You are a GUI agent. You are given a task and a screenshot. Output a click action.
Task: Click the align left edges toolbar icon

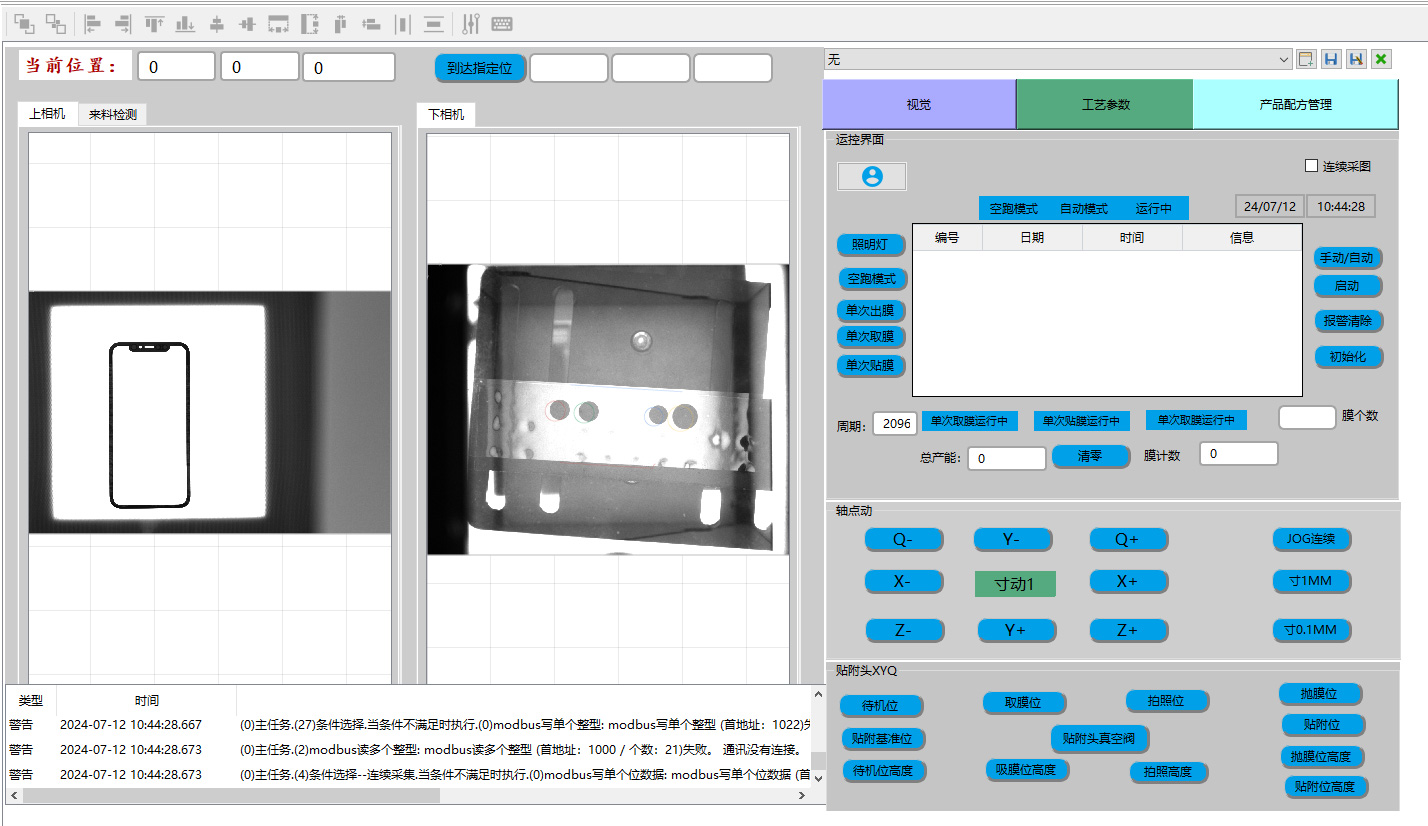point(92,23)
